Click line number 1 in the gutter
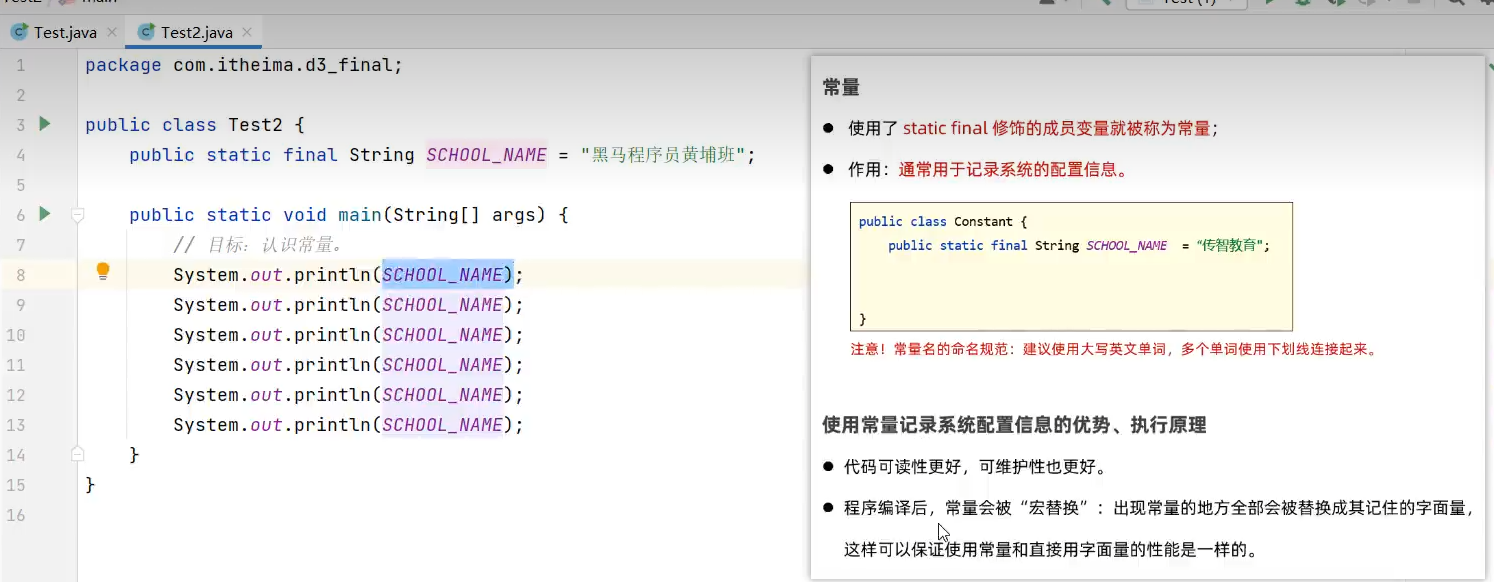1494x582 pixels. 21,65
